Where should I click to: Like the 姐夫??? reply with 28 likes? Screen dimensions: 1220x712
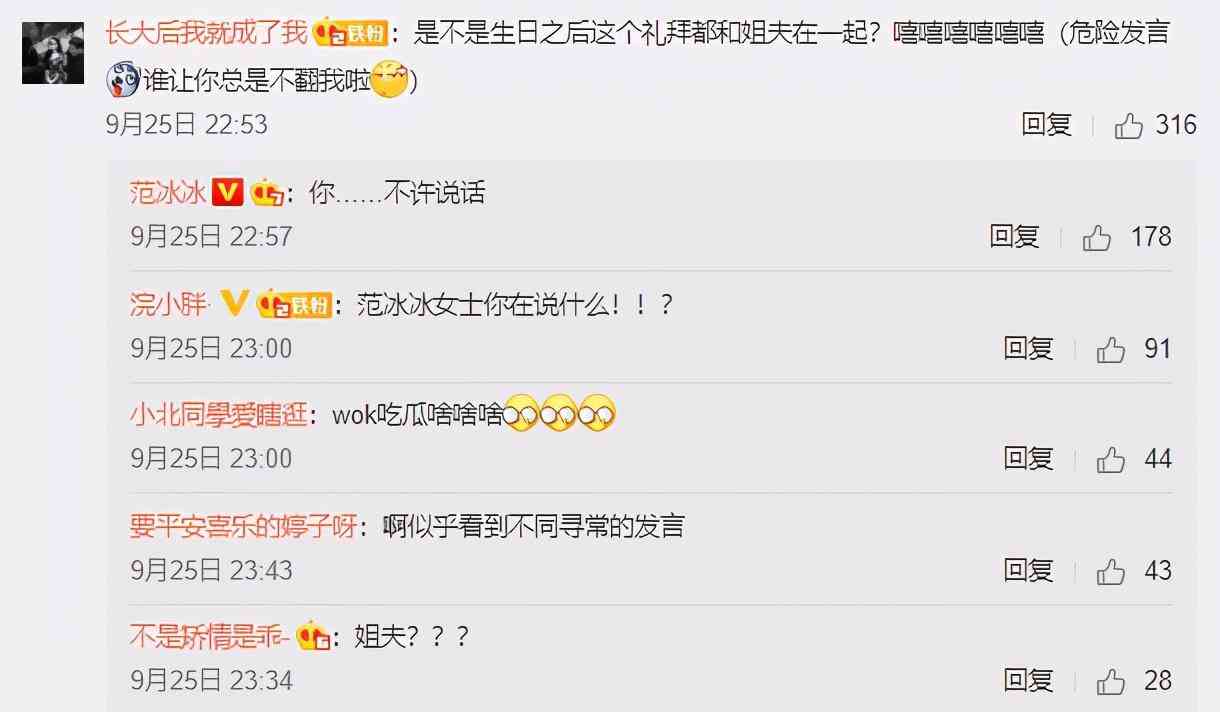1111,682
